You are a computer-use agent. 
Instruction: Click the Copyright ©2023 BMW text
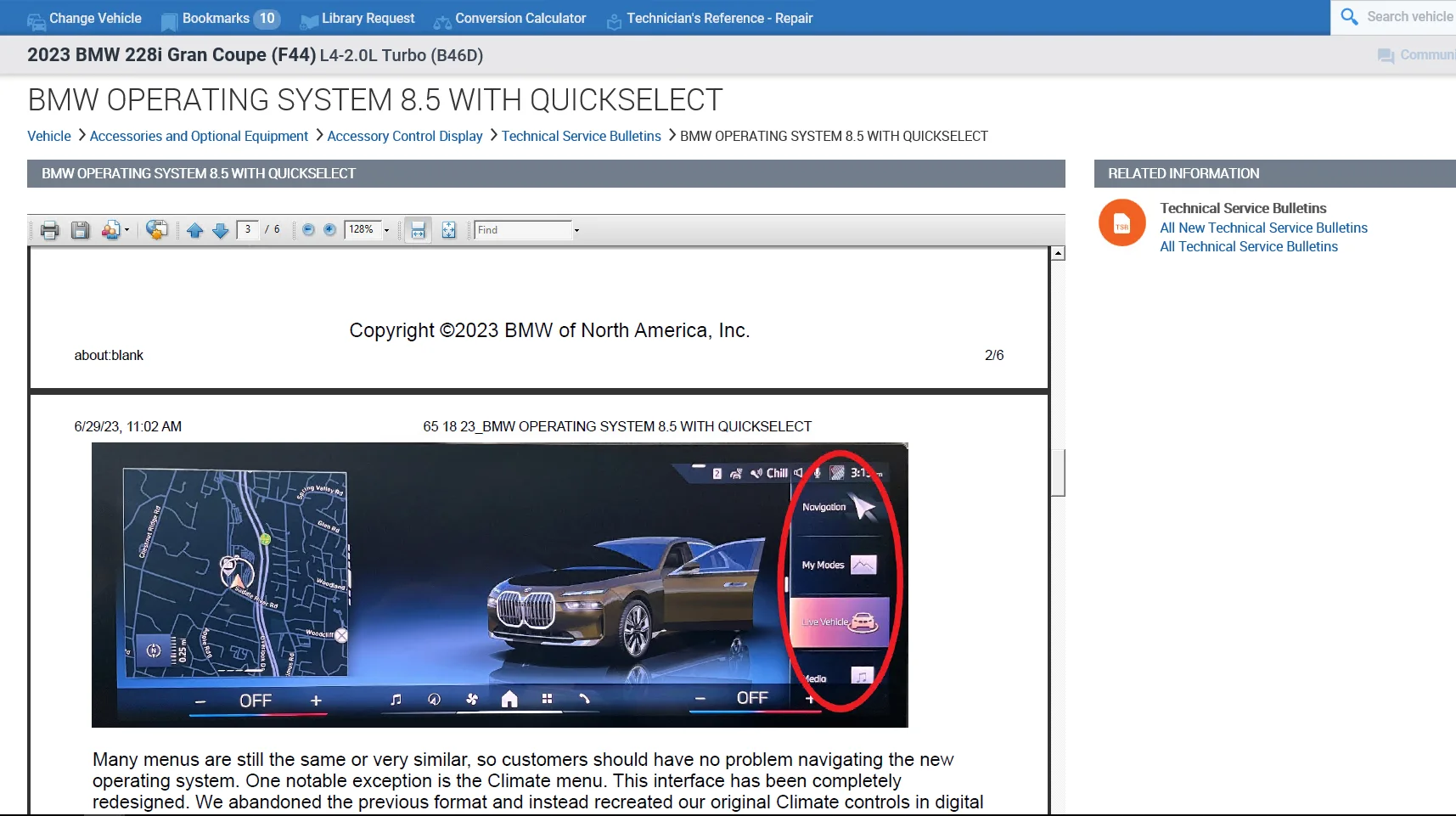549,330
